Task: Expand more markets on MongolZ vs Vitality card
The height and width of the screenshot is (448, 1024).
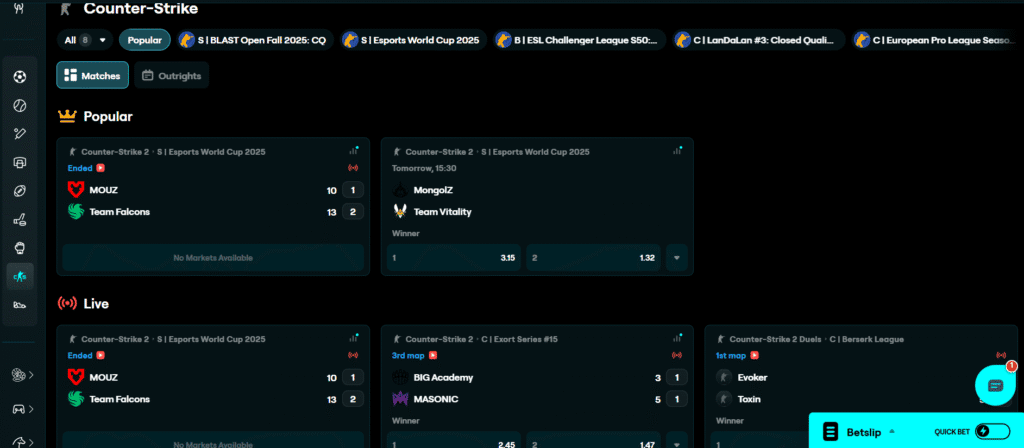Action: click(677, 258)
